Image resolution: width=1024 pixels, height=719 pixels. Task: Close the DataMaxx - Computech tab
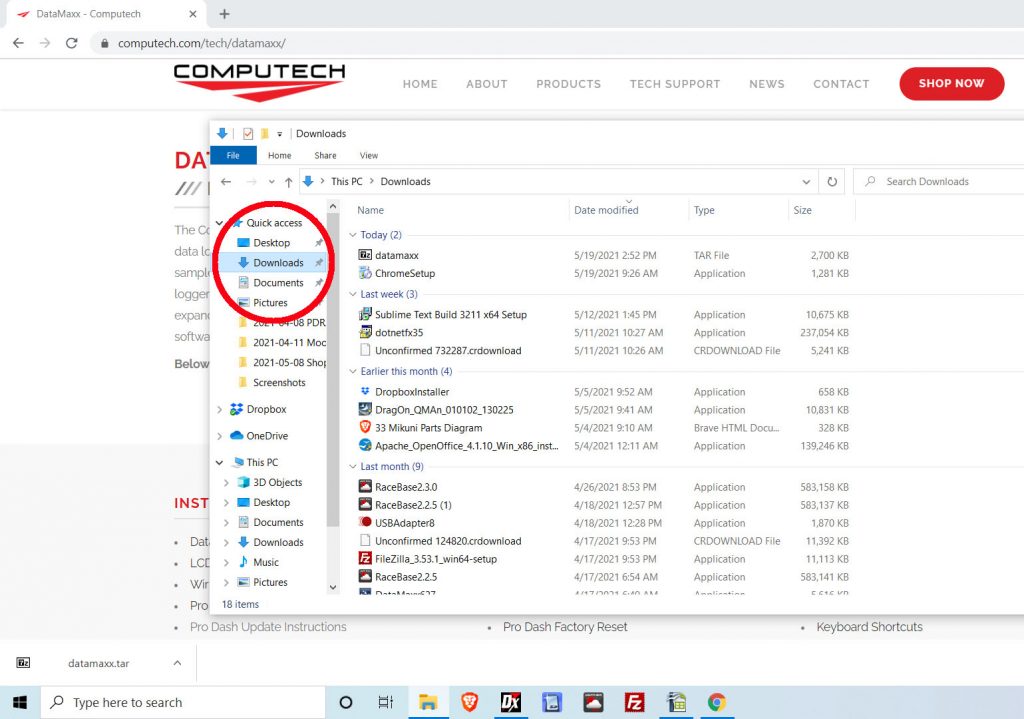tap(193, 14)
